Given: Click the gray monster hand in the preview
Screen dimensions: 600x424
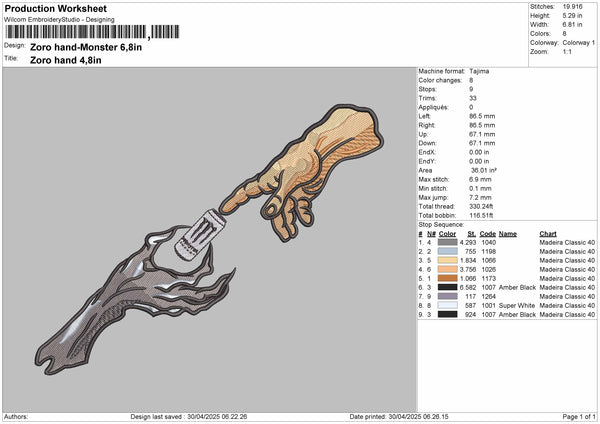Looking at the screenshot, I should [x=134, y=298].
